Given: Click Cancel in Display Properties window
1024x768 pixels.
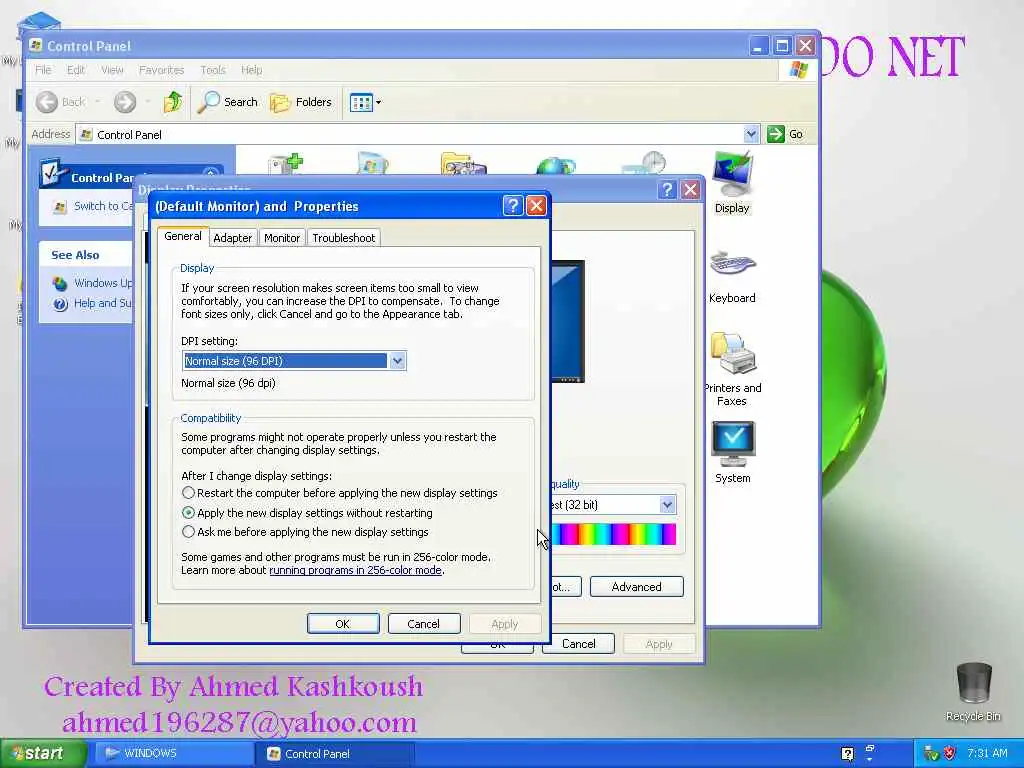Looking at the screenshot, I should pos(579,644).
